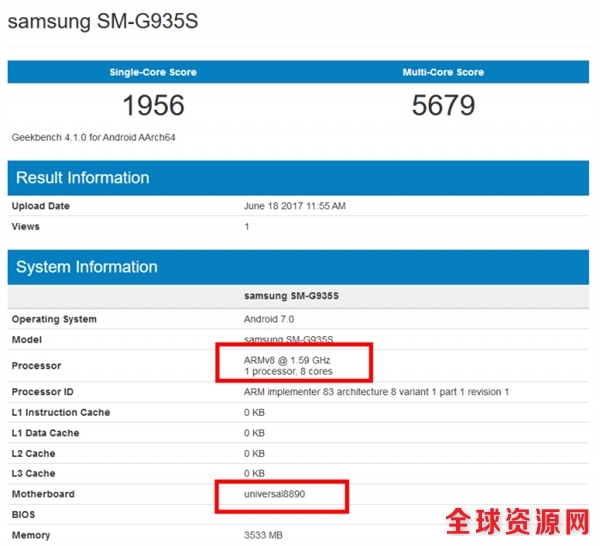600x546 pixels.
Task: Select the Multi-Core Score header
Action: pyautogui.click(x=442, y=73)
